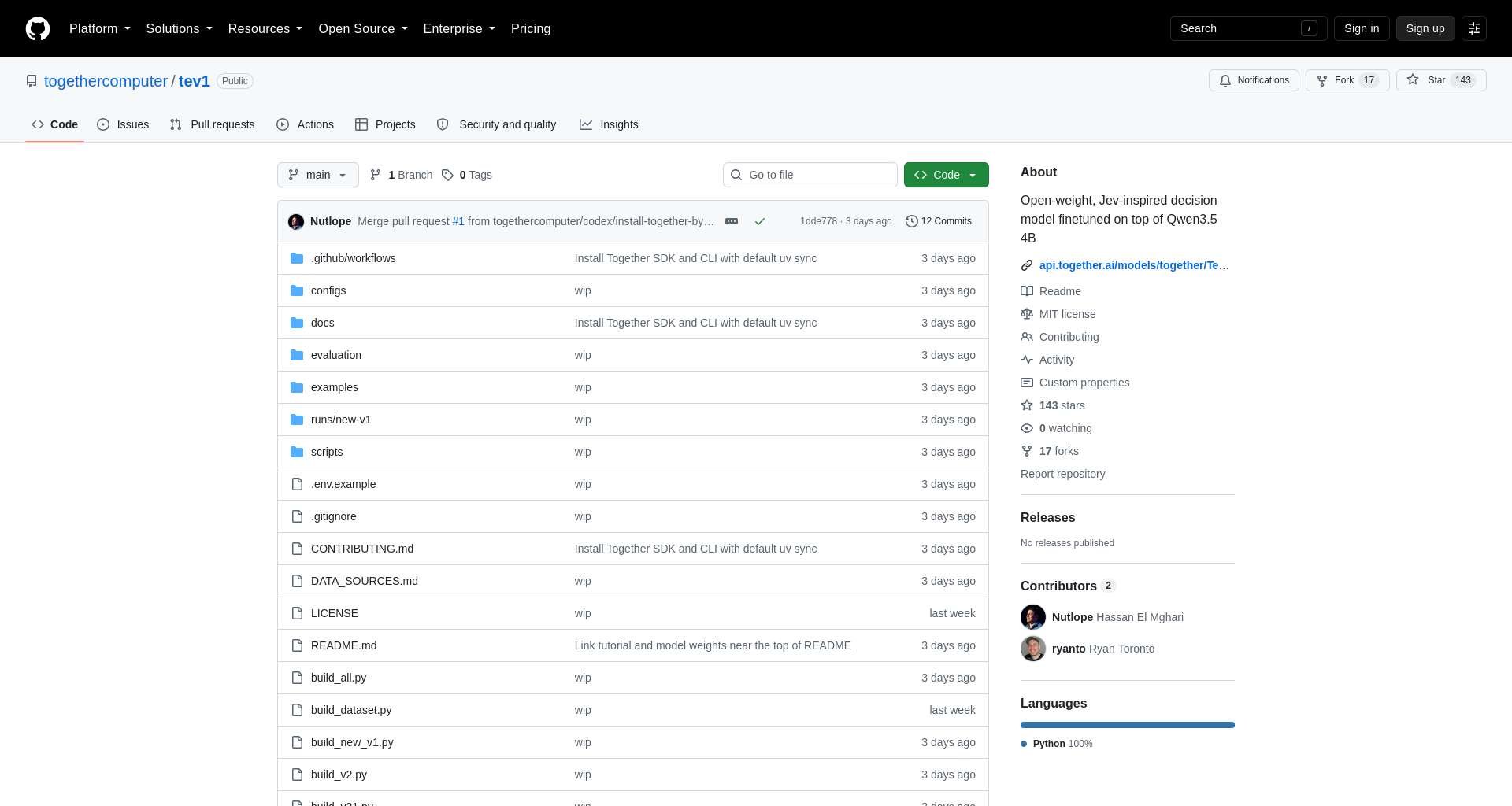Open the configs folder
The height and width of the screenshot is (806, 1512).
click(x=328, y=290)
